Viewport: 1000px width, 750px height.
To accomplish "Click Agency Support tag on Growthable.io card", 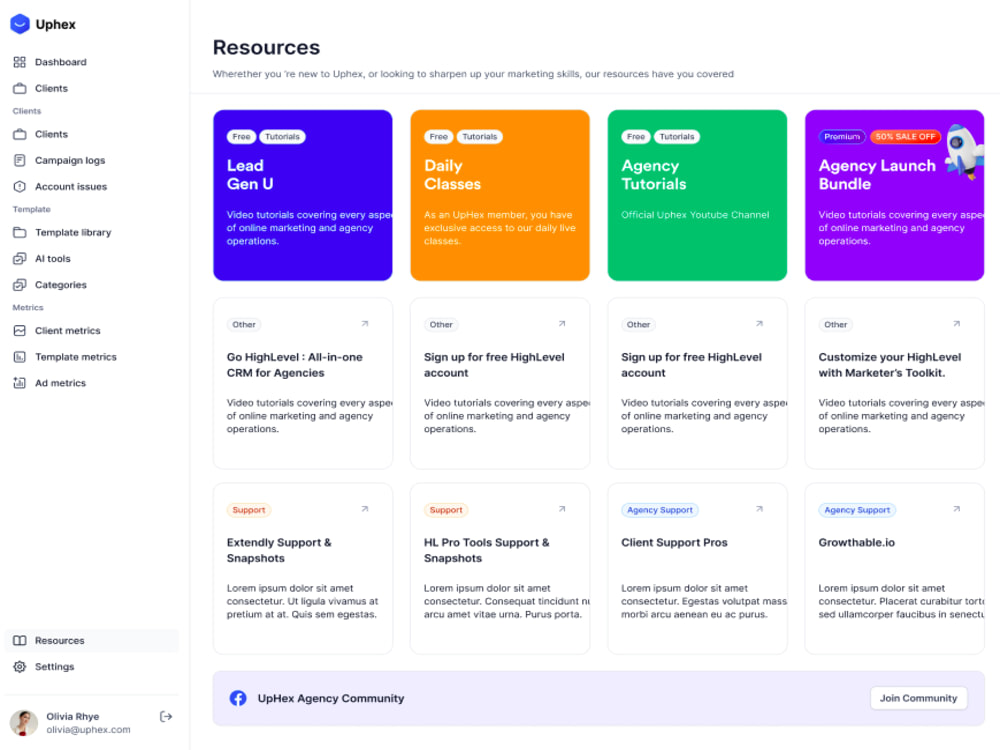I will [x=857, y=510].
